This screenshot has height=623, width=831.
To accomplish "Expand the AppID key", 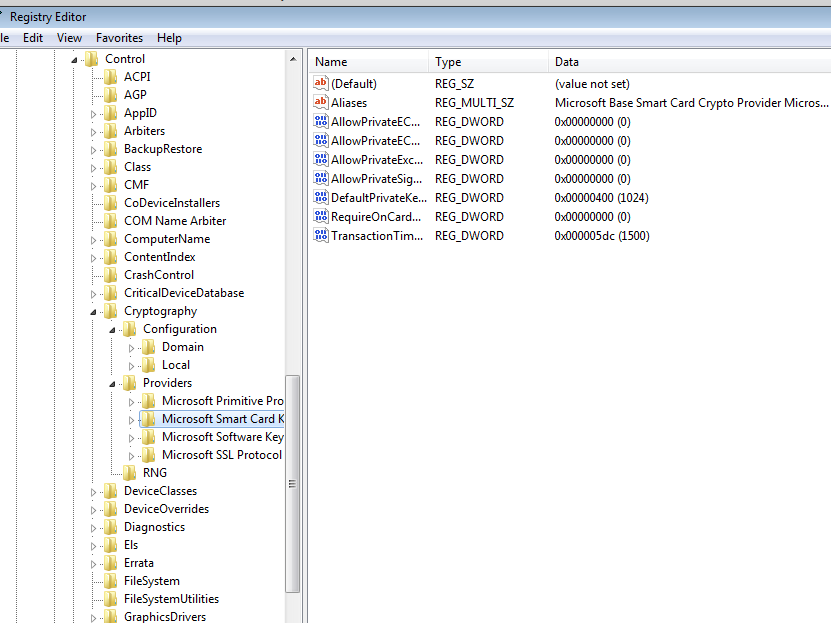I will (x=93, y=114).
